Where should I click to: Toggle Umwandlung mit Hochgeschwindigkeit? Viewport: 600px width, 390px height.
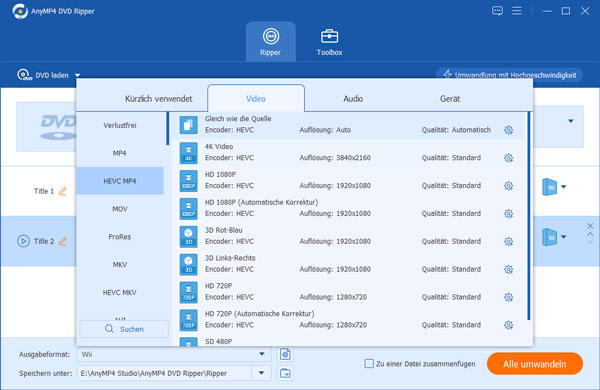pos(509,75)
